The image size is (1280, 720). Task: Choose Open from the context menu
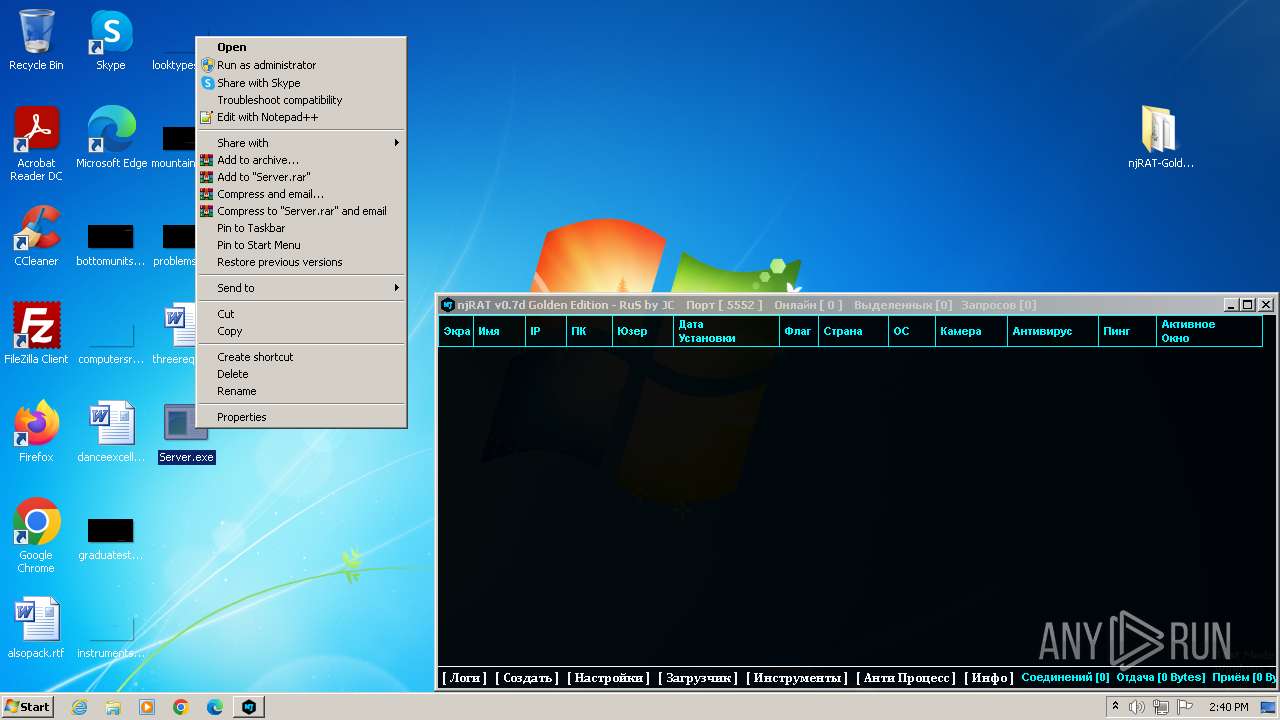[301, 47]
